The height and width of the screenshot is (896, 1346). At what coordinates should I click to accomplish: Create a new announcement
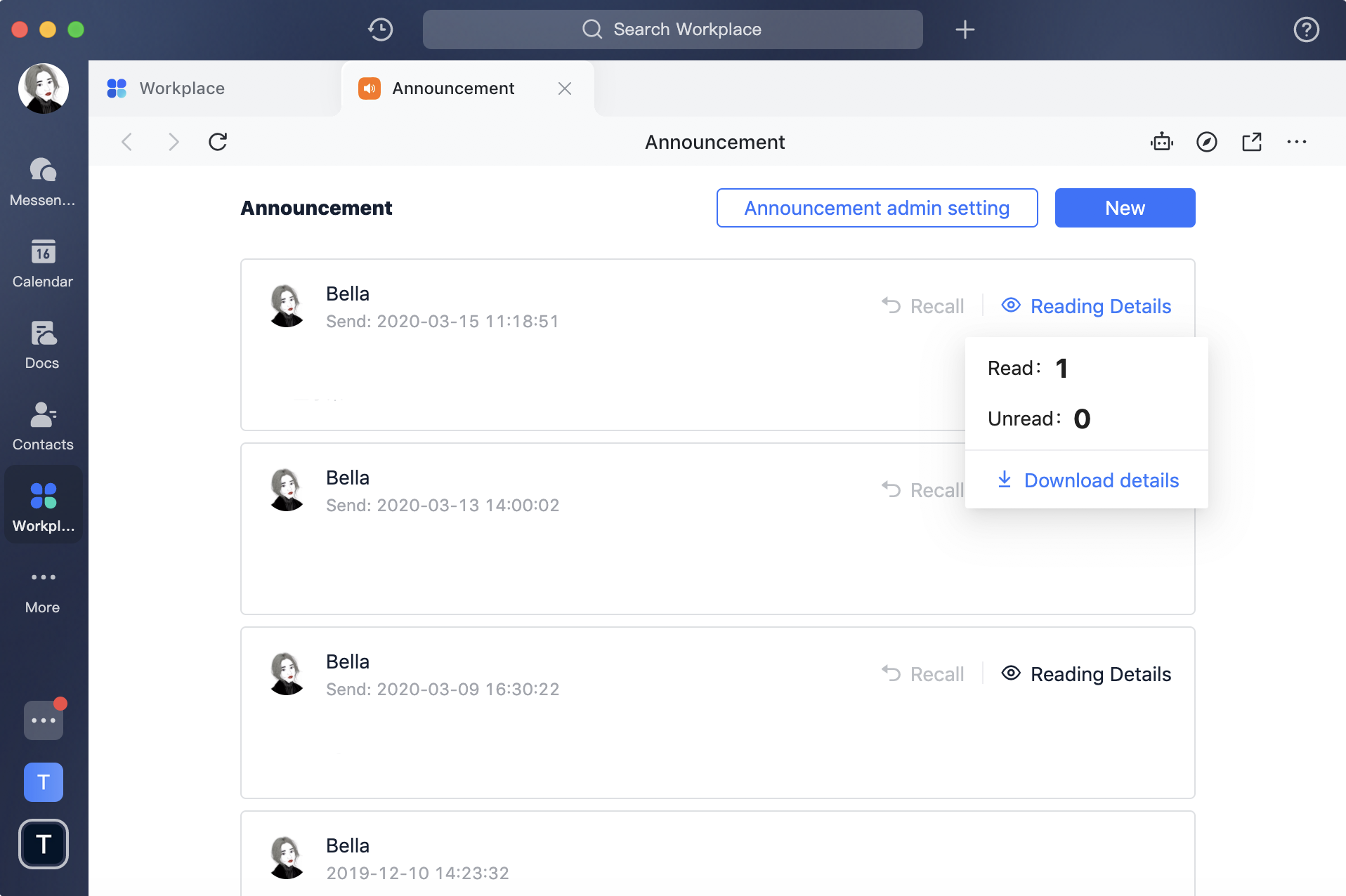click(1124, 208)
